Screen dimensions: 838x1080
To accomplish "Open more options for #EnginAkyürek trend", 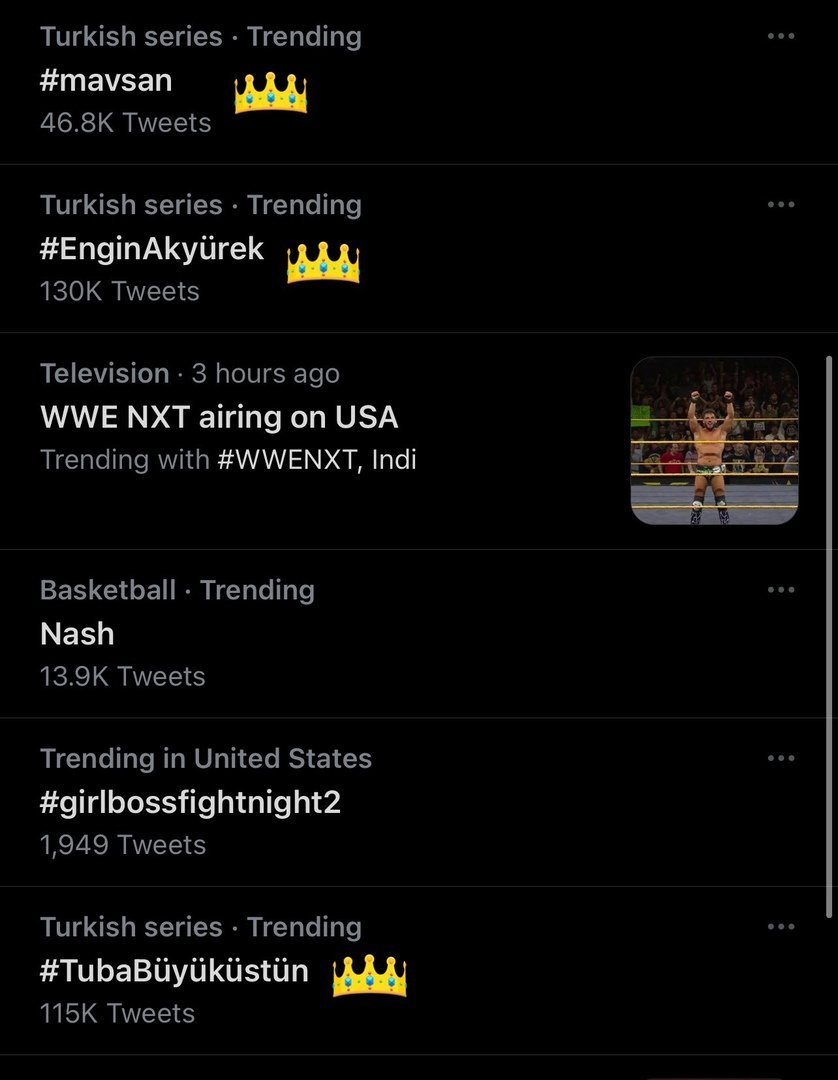I will tap(780, 205).
